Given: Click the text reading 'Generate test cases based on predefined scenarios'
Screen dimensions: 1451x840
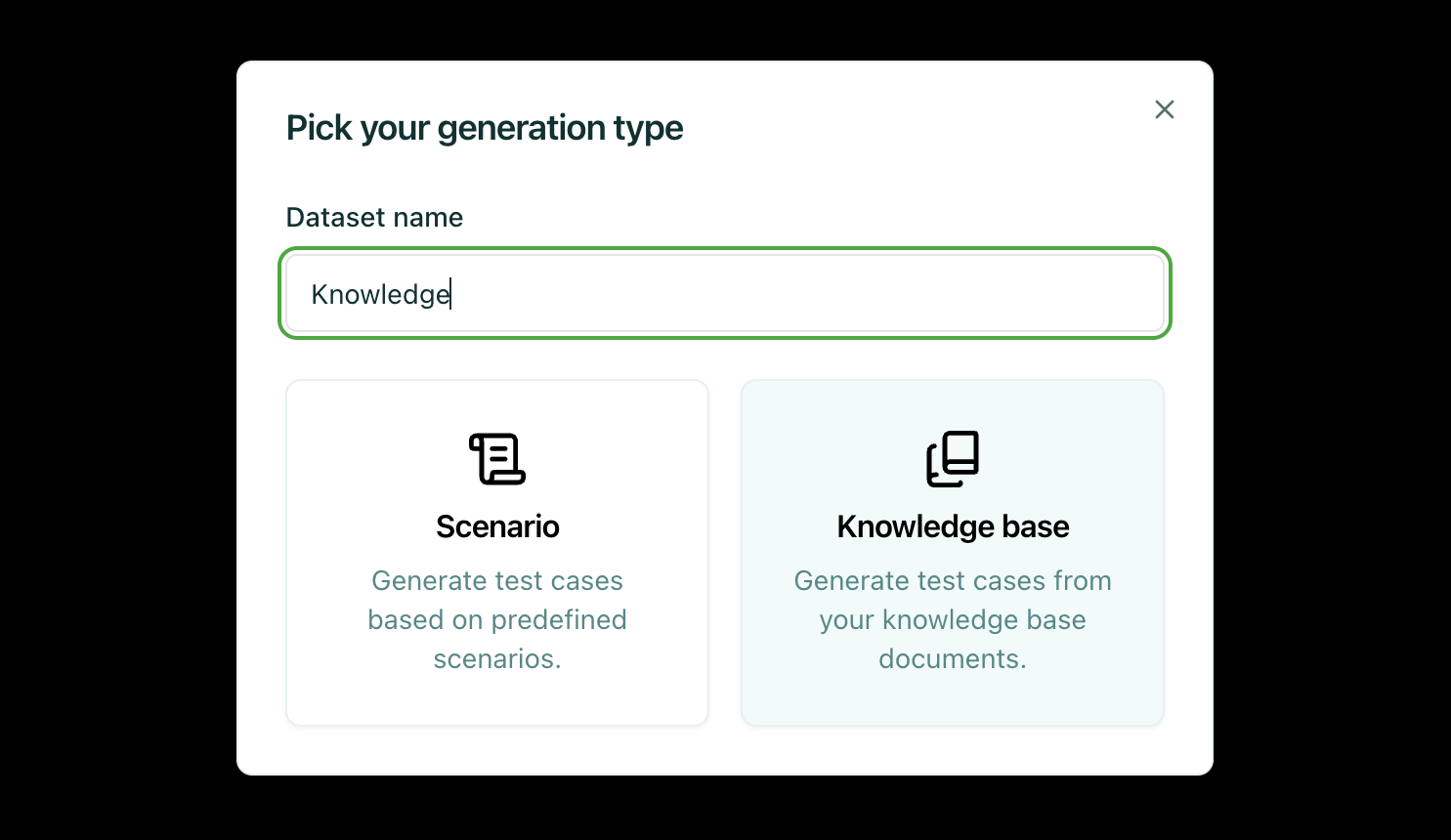Looking at the screenshot, I should coord(497,619).
